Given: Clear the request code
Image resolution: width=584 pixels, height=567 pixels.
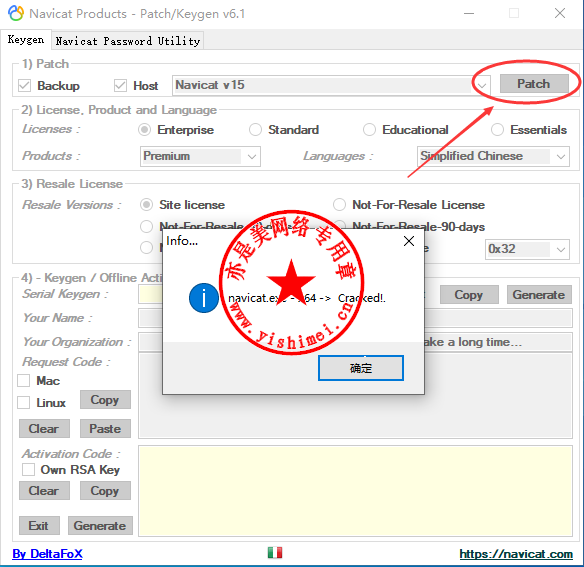Looking at the screenshot, I should coord(44,428).
